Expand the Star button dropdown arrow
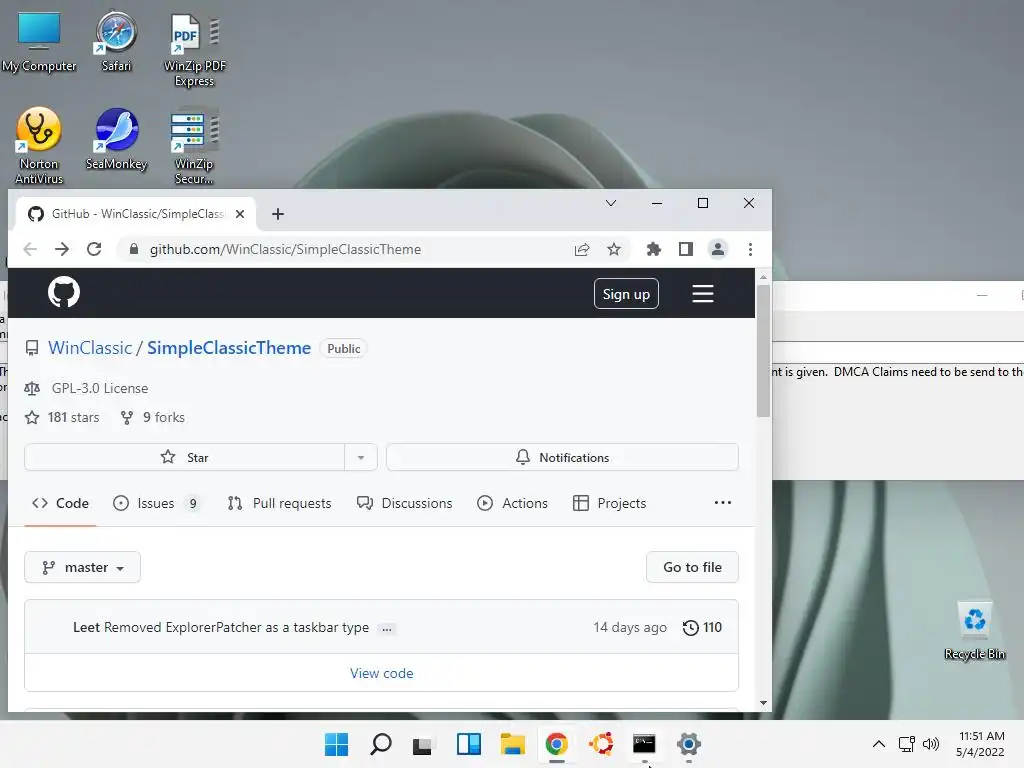The image size is (1024, 768). click(360, 457)
